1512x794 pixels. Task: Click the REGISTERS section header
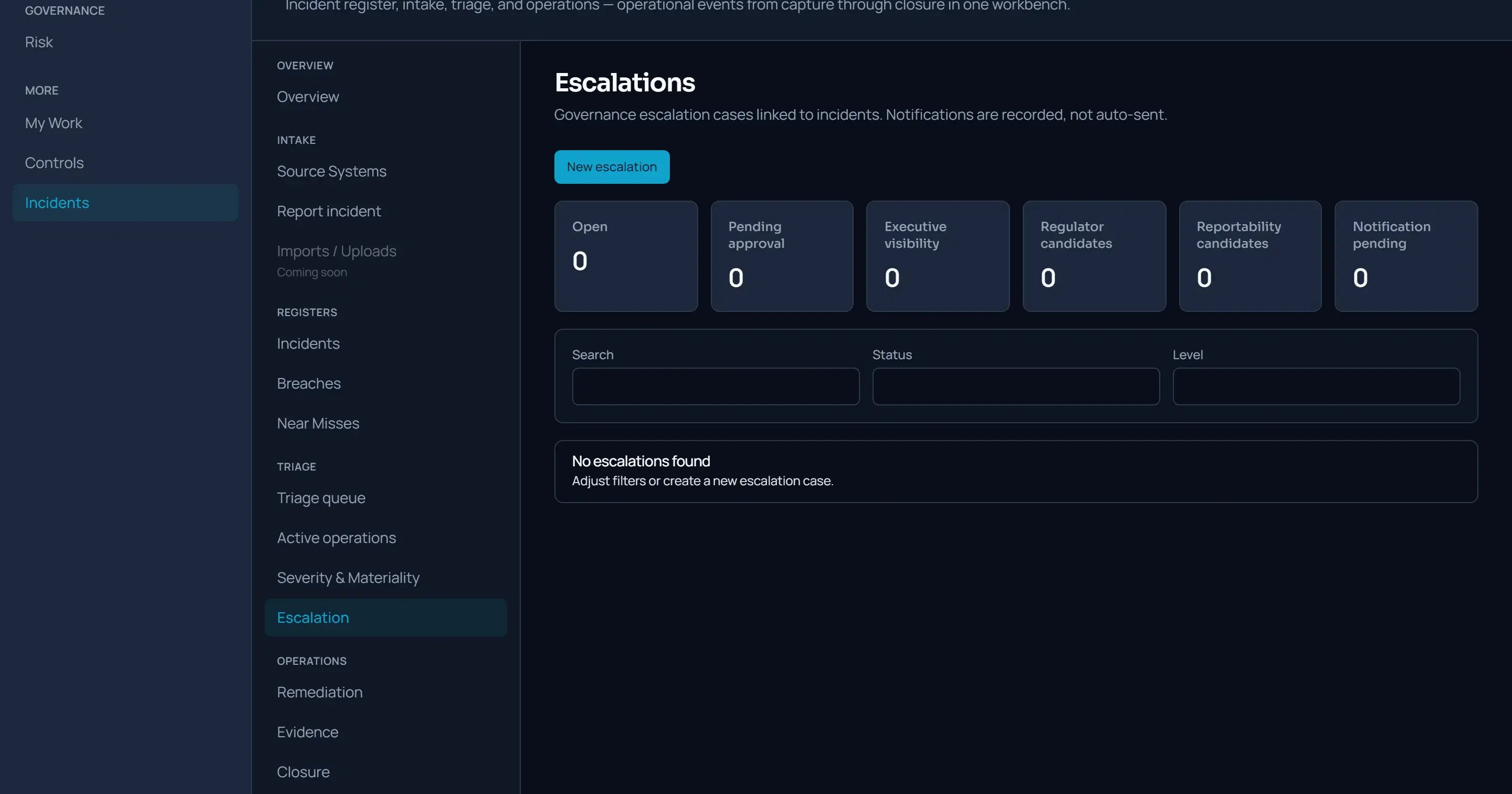[x=307, y=312]
